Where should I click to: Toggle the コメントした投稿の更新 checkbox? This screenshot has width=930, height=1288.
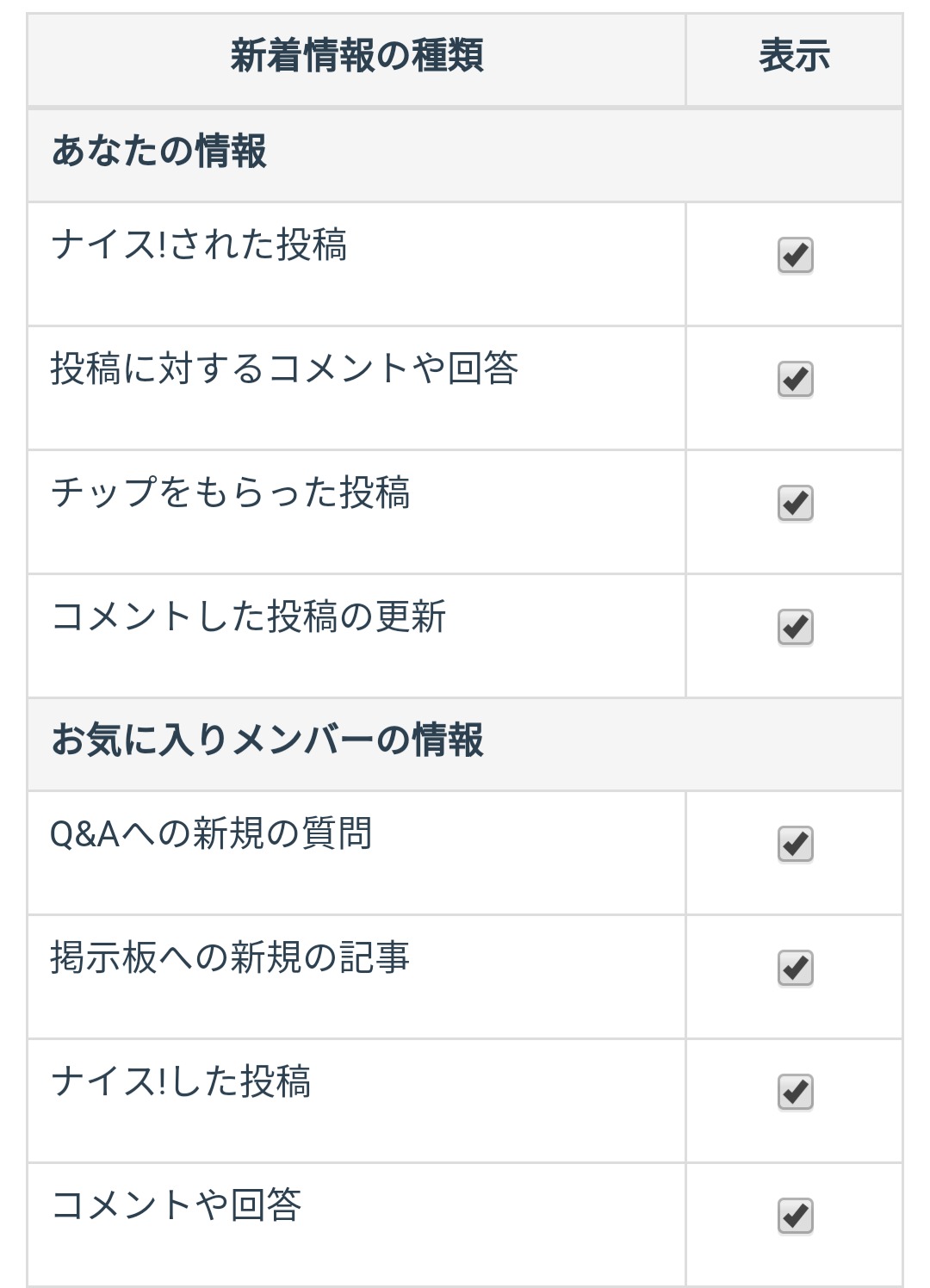point(795,628)
